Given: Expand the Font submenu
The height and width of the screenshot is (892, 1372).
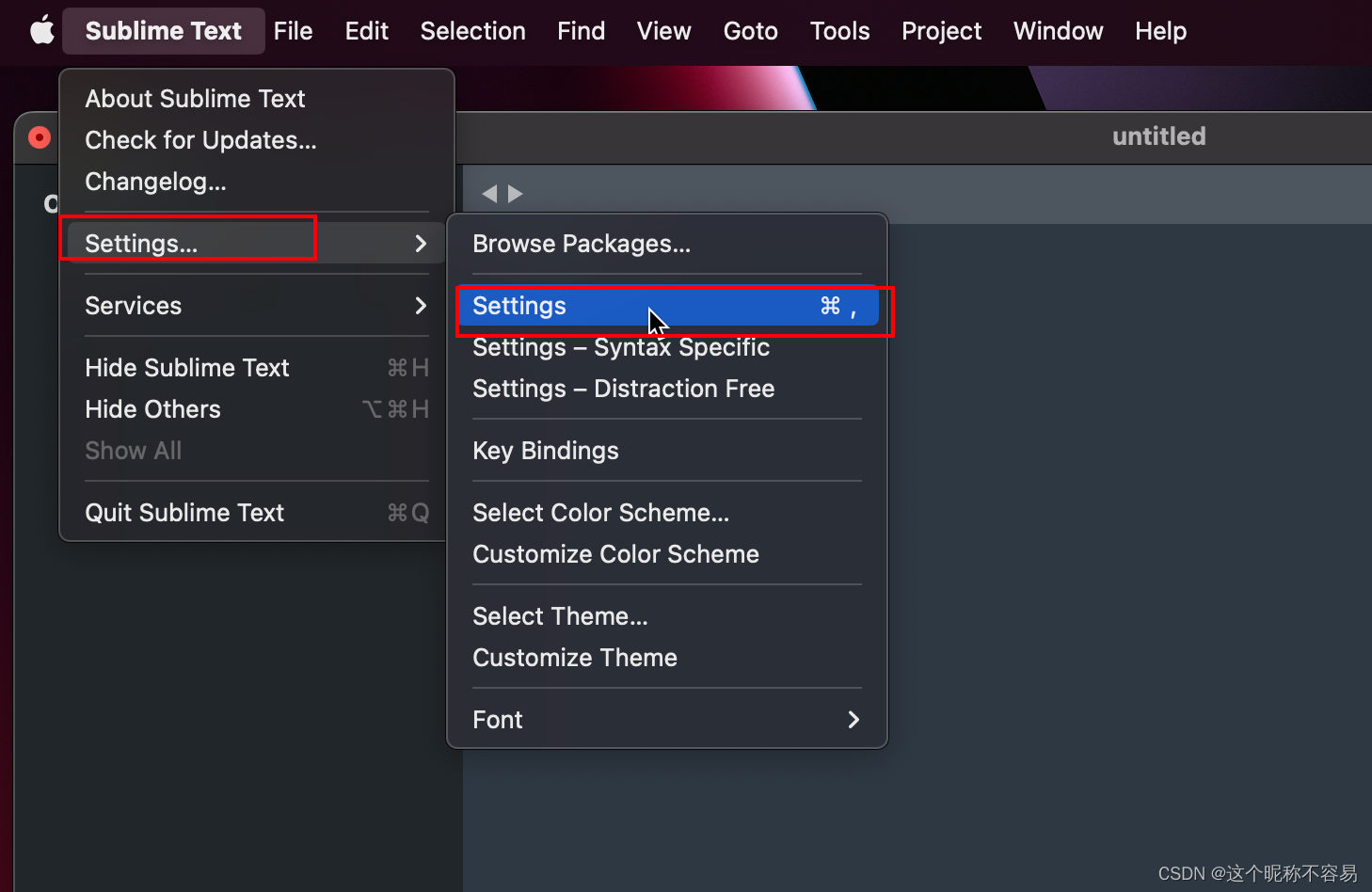Looking at the screenshot, I should (667, 720).
